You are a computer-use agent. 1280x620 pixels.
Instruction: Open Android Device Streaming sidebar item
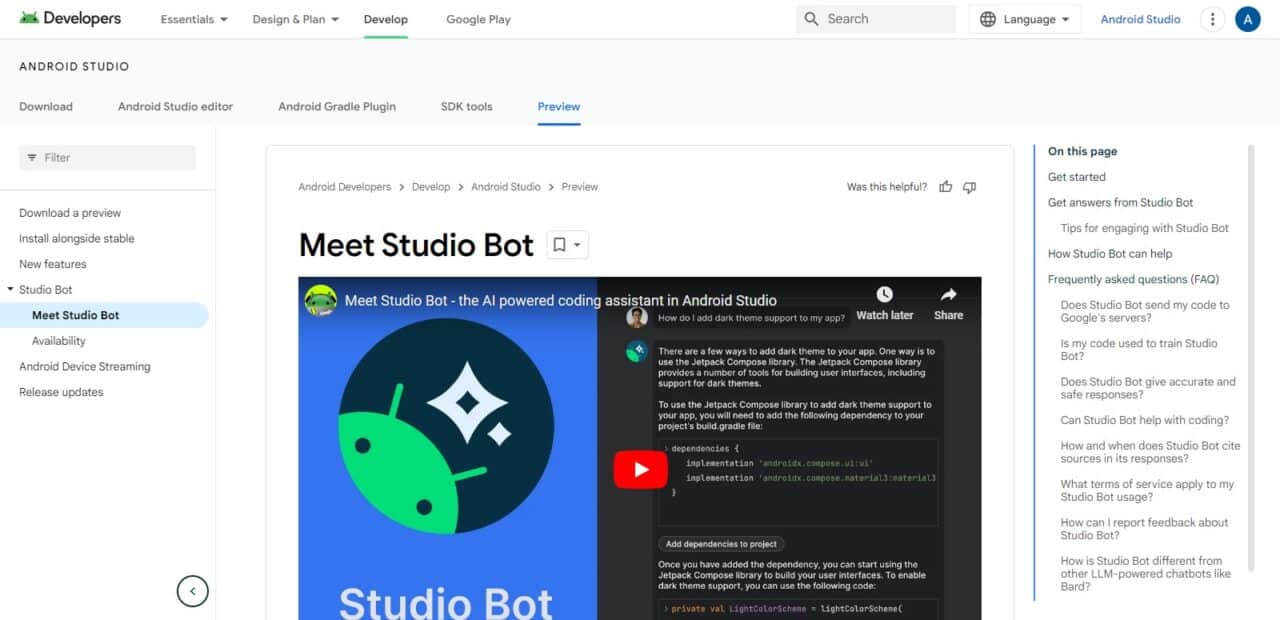pos(85,367)
